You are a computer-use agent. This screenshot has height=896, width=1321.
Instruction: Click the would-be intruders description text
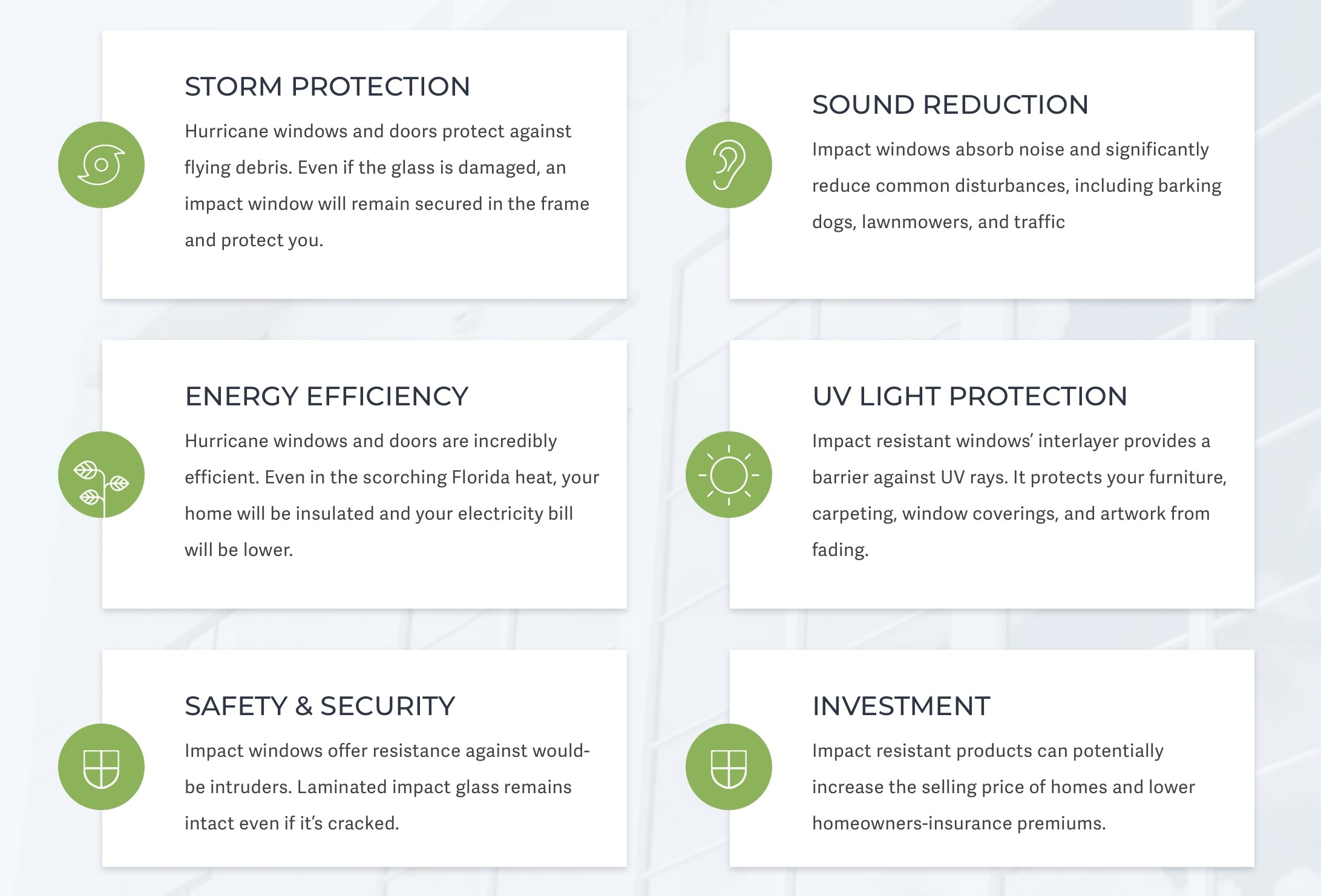tap(387, 786)
